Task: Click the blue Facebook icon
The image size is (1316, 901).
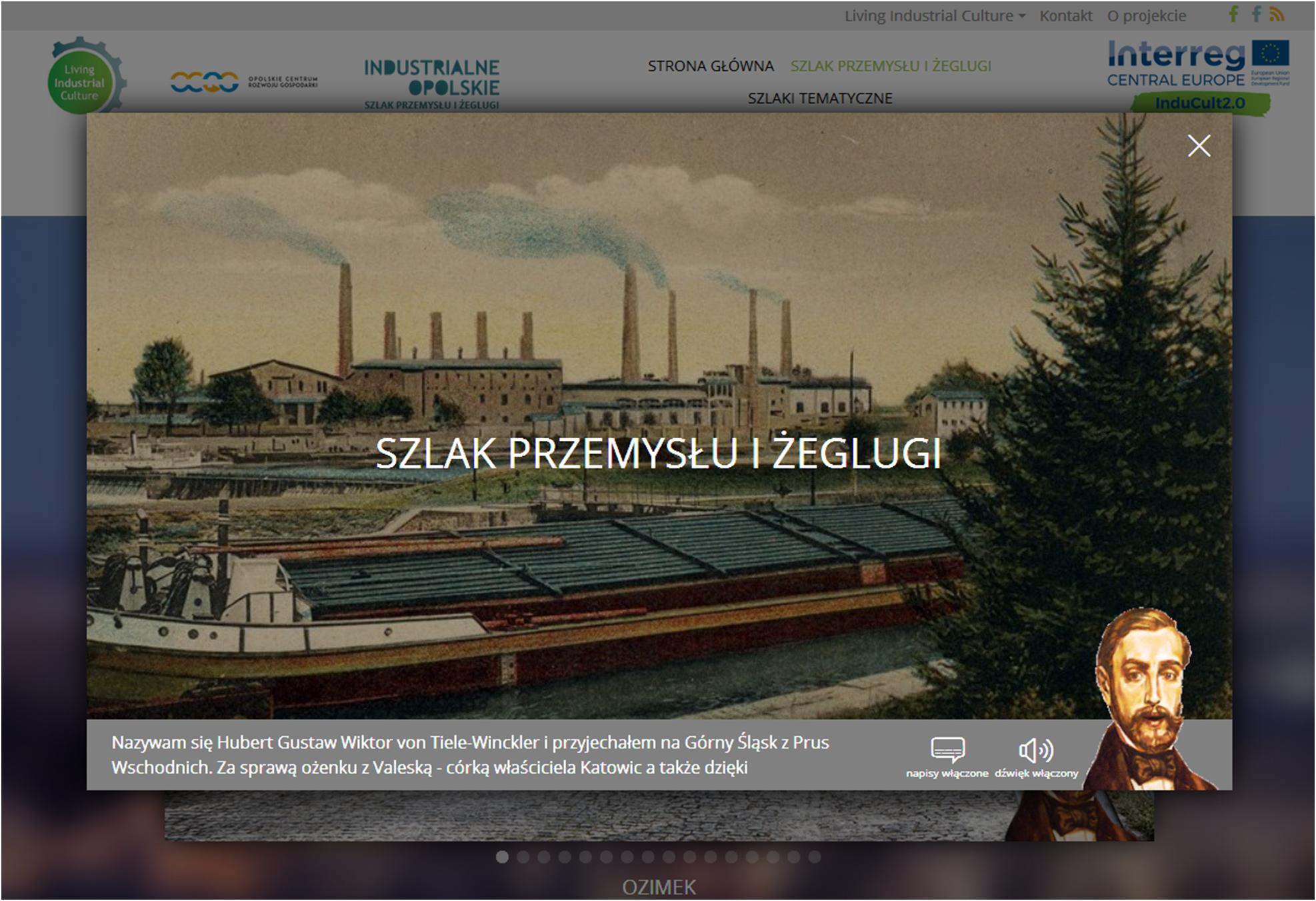Action: coord(1256,14)
